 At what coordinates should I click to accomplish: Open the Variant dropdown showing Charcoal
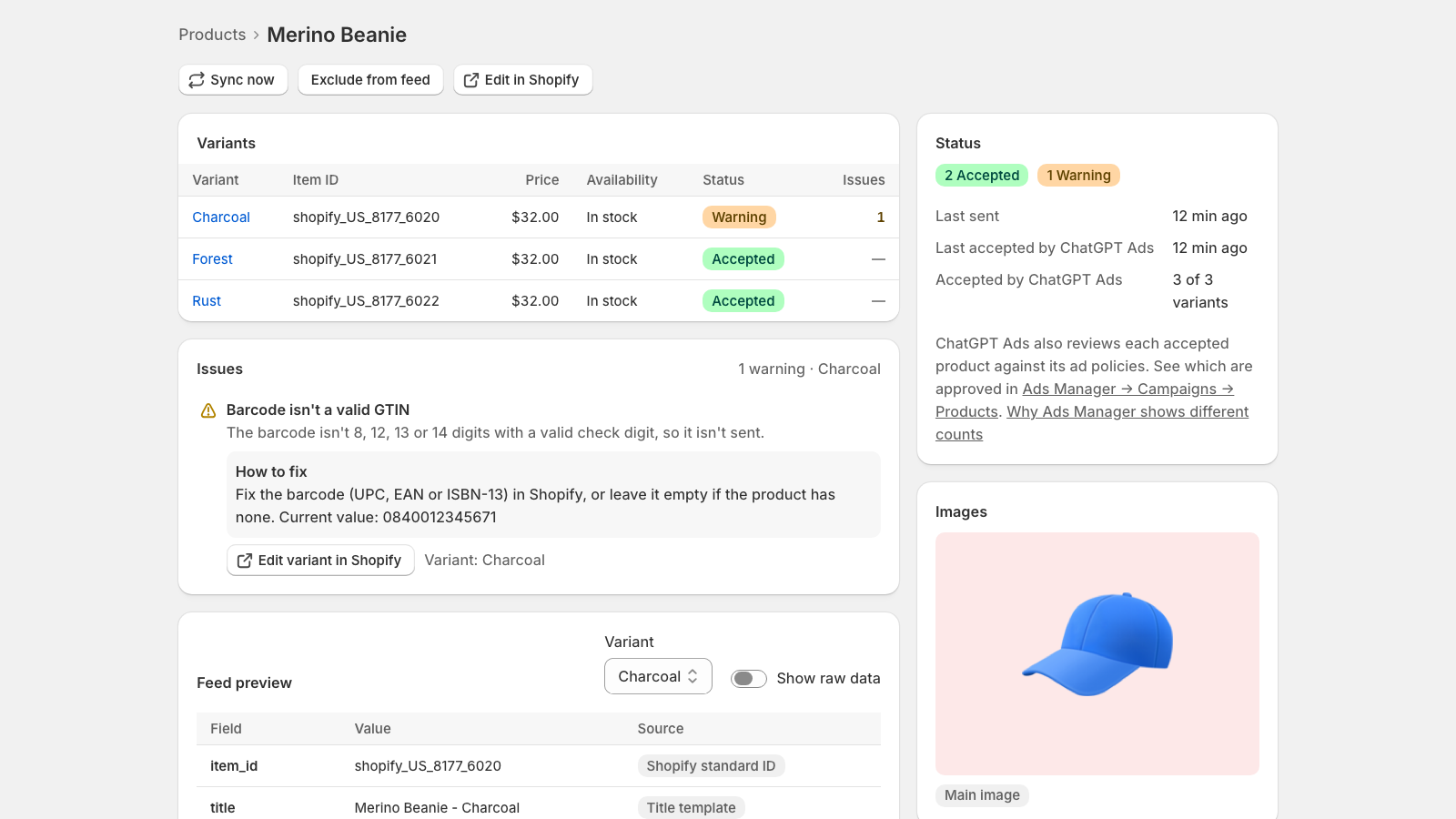(658, 676)
